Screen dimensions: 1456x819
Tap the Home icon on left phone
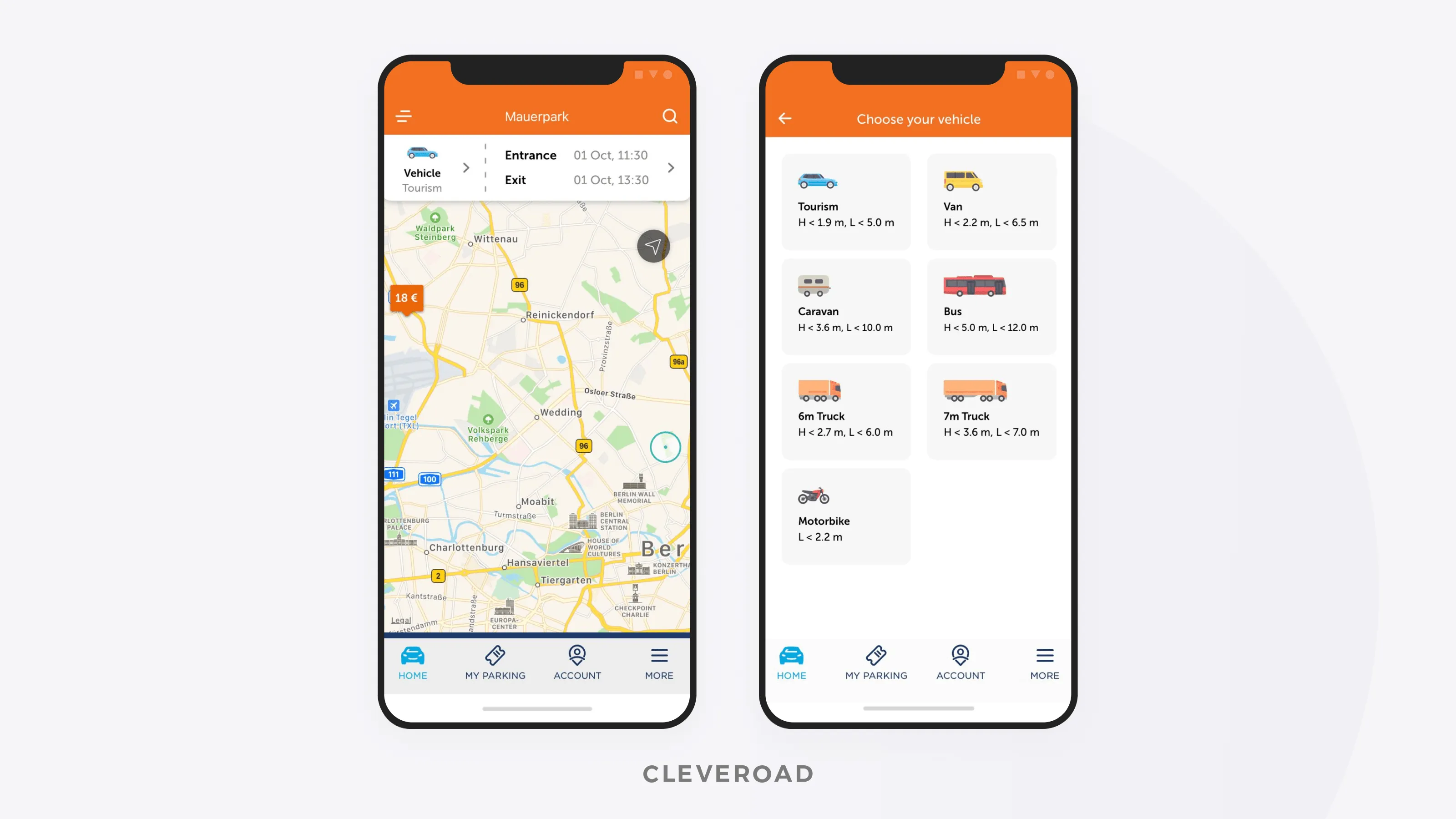pos(412,655)
